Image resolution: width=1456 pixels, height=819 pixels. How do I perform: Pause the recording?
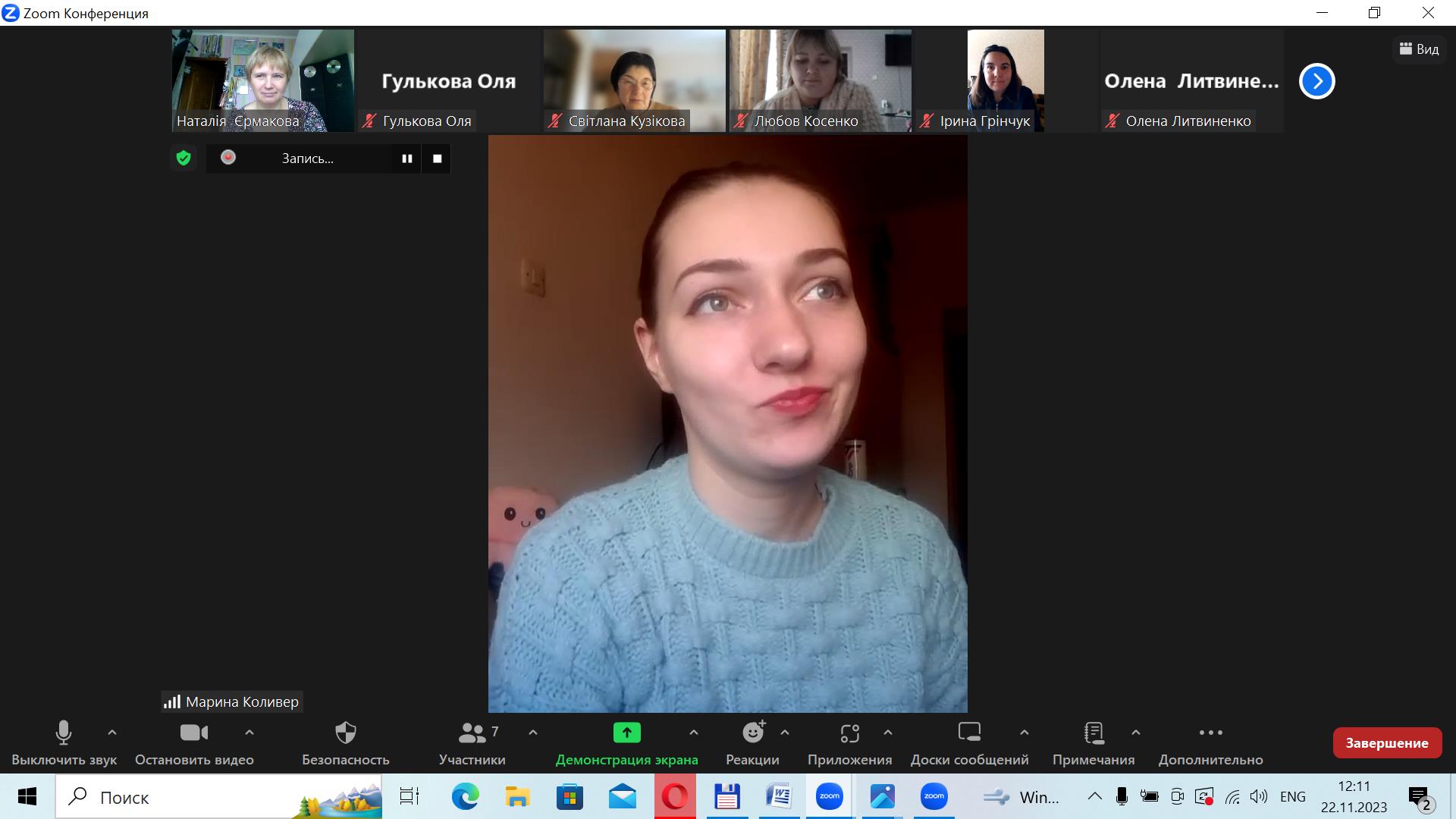coord(407,158)
